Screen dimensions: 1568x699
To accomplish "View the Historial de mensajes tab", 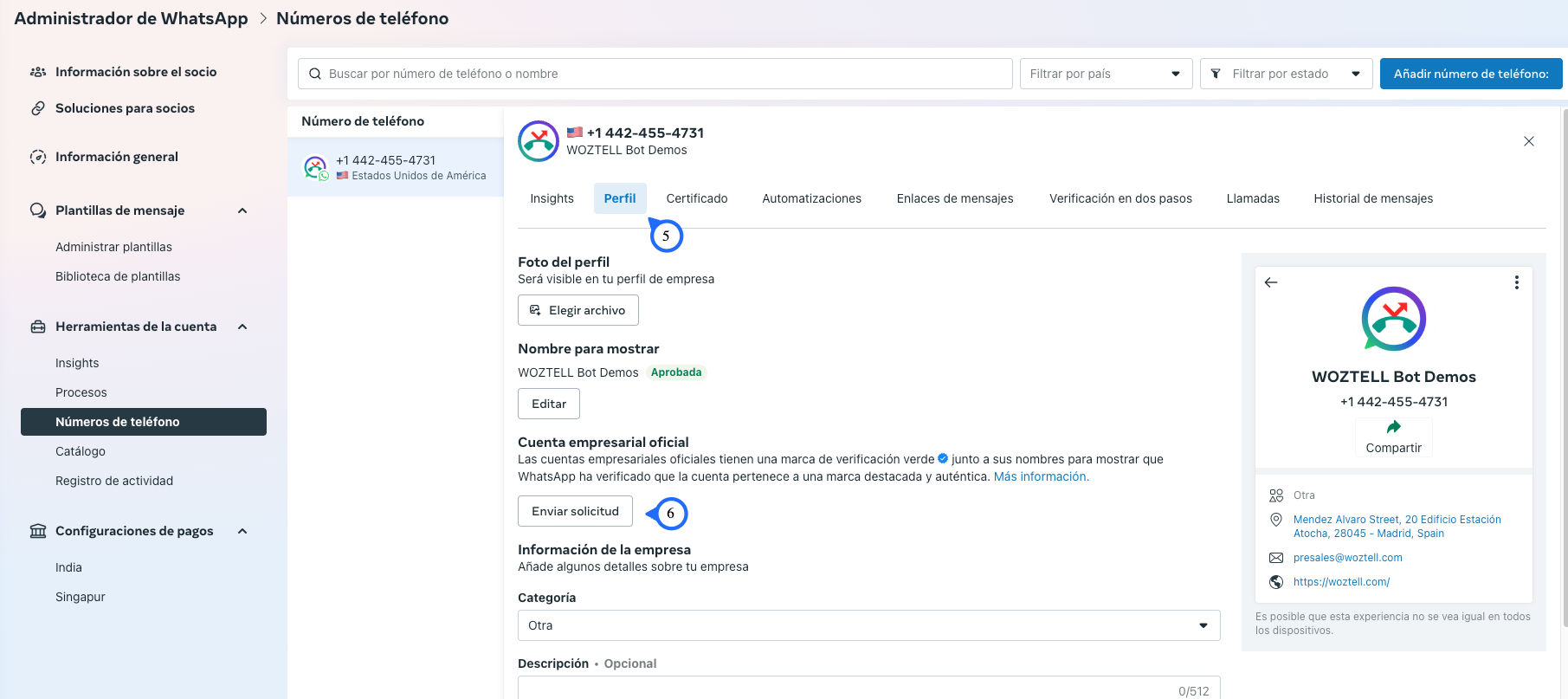I will click(1373, 198).
